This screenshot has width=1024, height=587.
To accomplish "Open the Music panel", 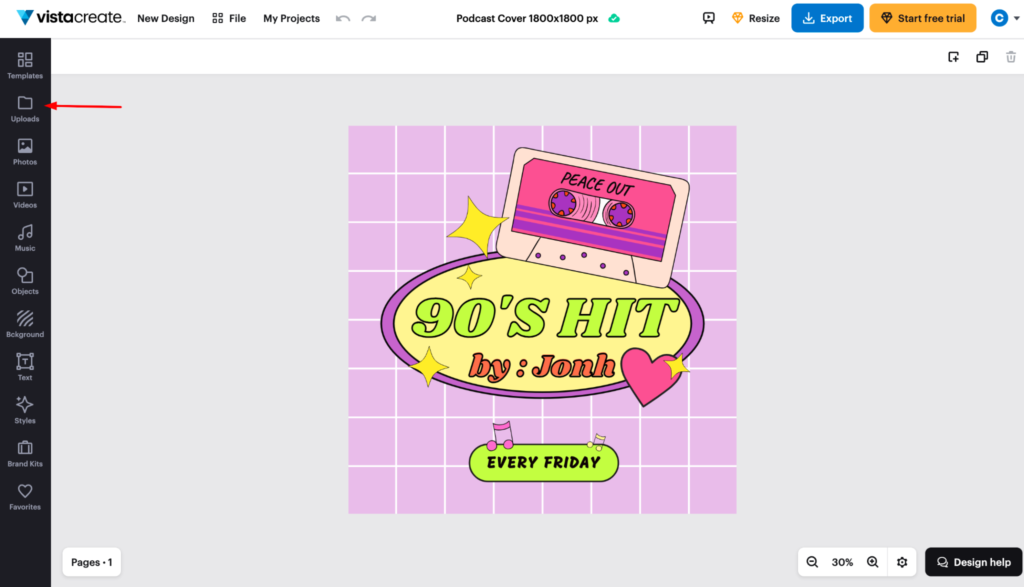I will tap(25, 238).
